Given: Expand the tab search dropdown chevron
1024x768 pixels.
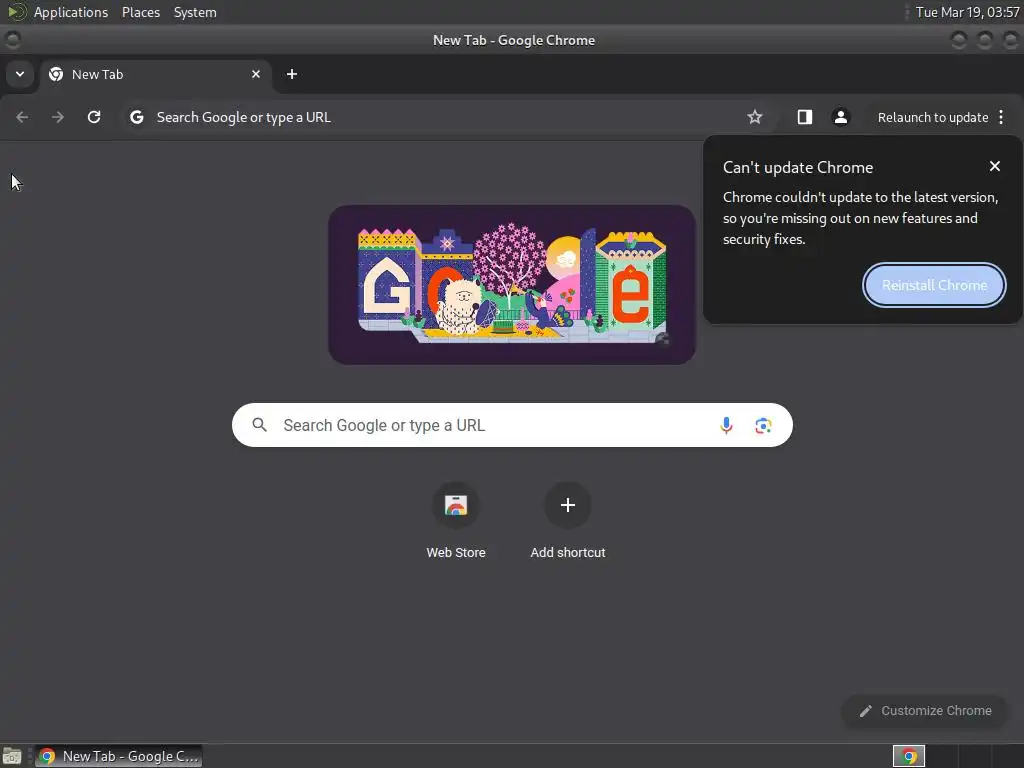Looking at the screenshot, I should (20, 74).
